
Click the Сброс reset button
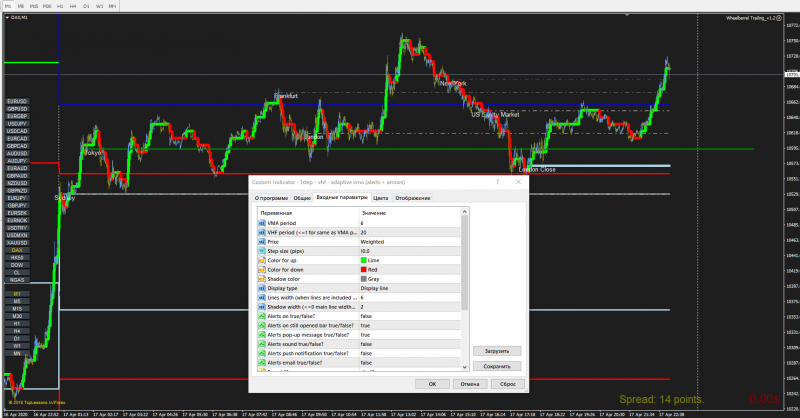507,383
